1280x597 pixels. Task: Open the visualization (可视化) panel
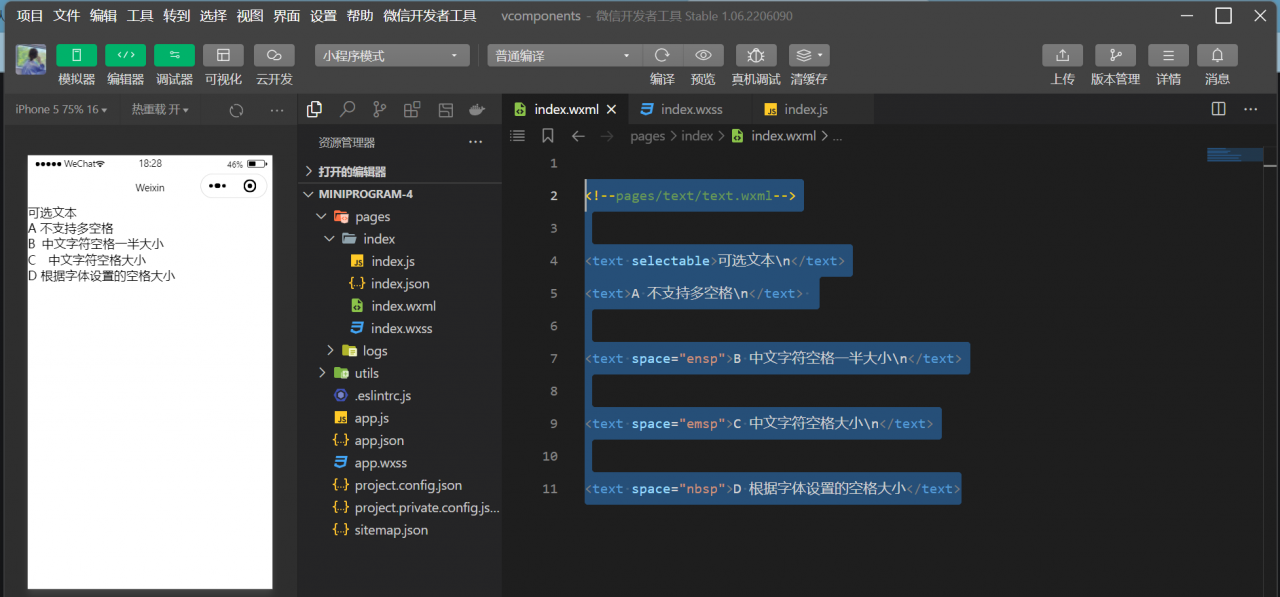(223, 56)
